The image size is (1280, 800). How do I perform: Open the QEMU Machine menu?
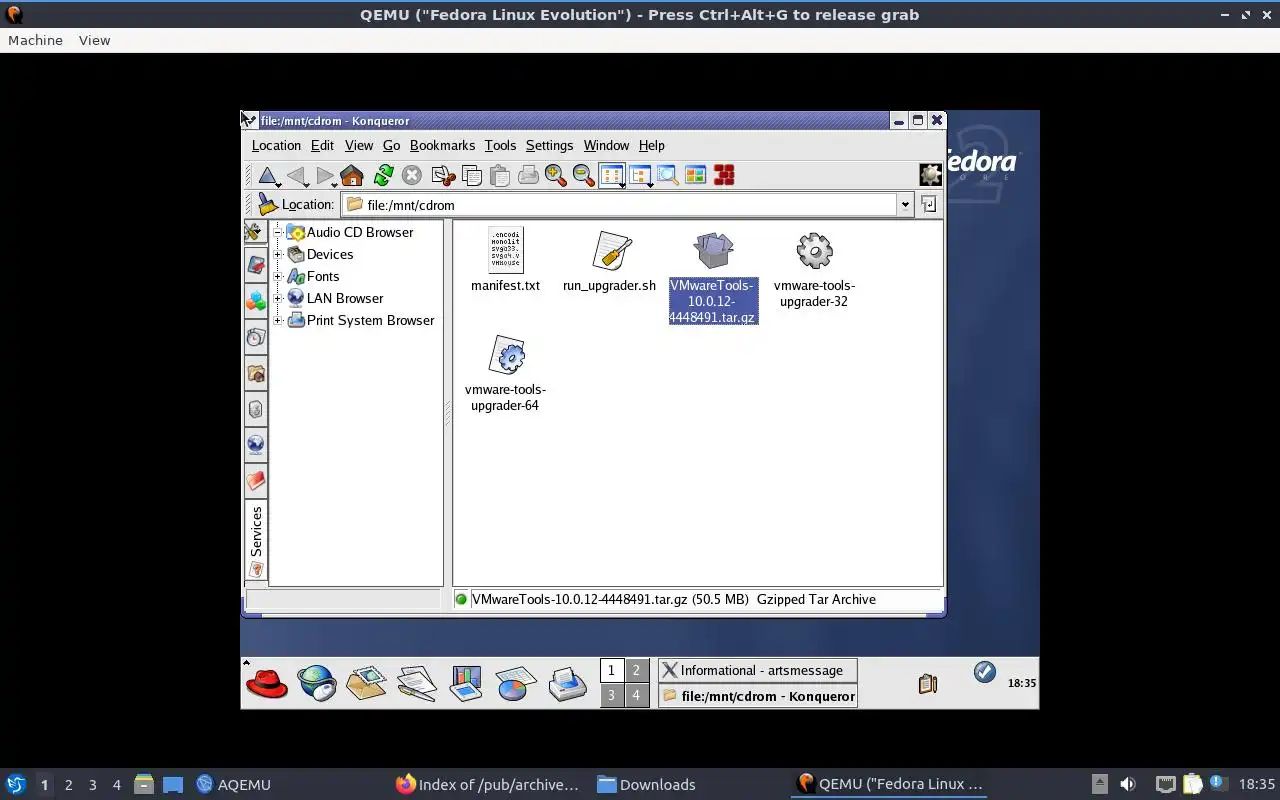tap(35, 40)
